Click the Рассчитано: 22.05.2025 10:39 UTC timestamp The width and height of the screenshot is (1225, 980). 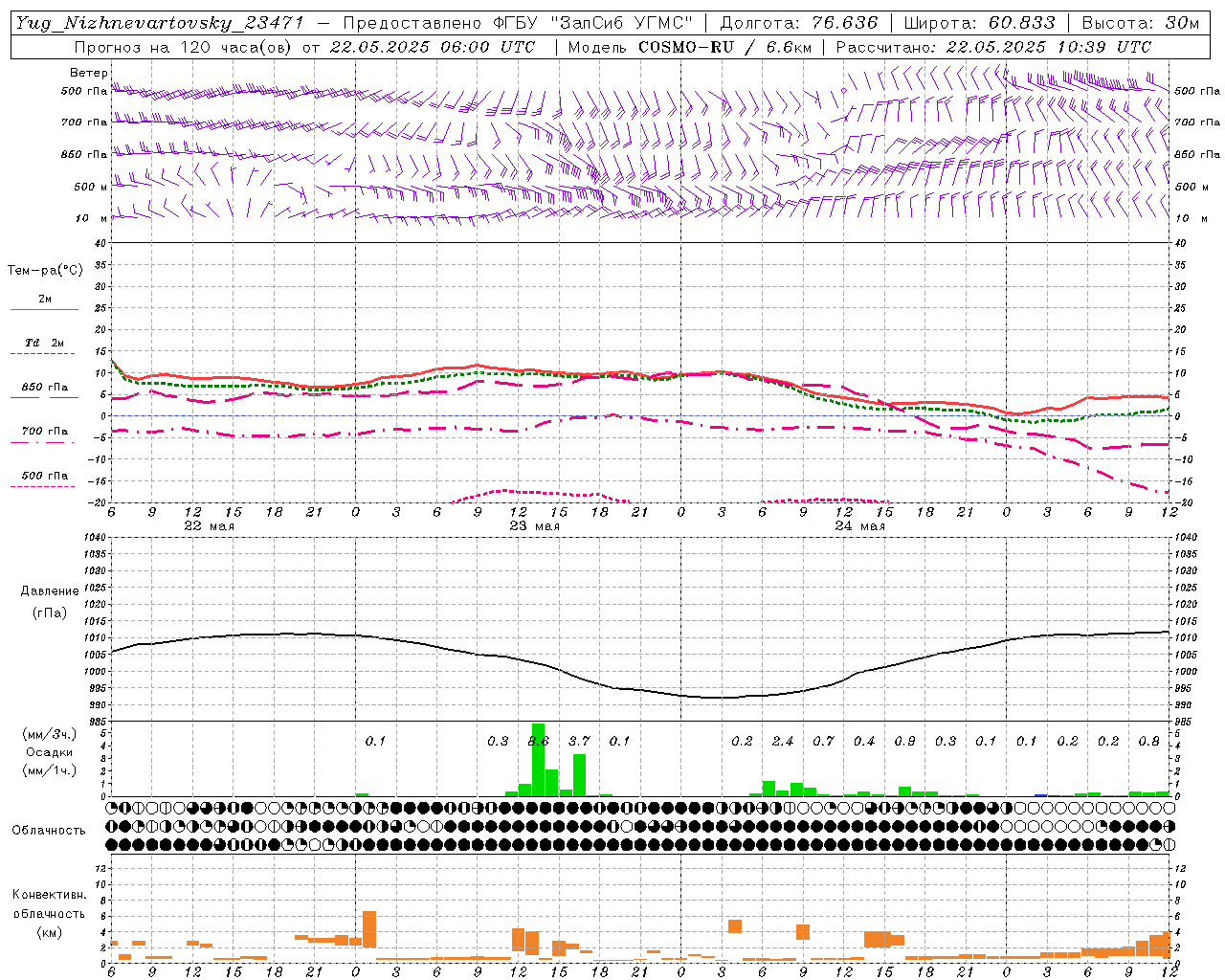[993, 47]
